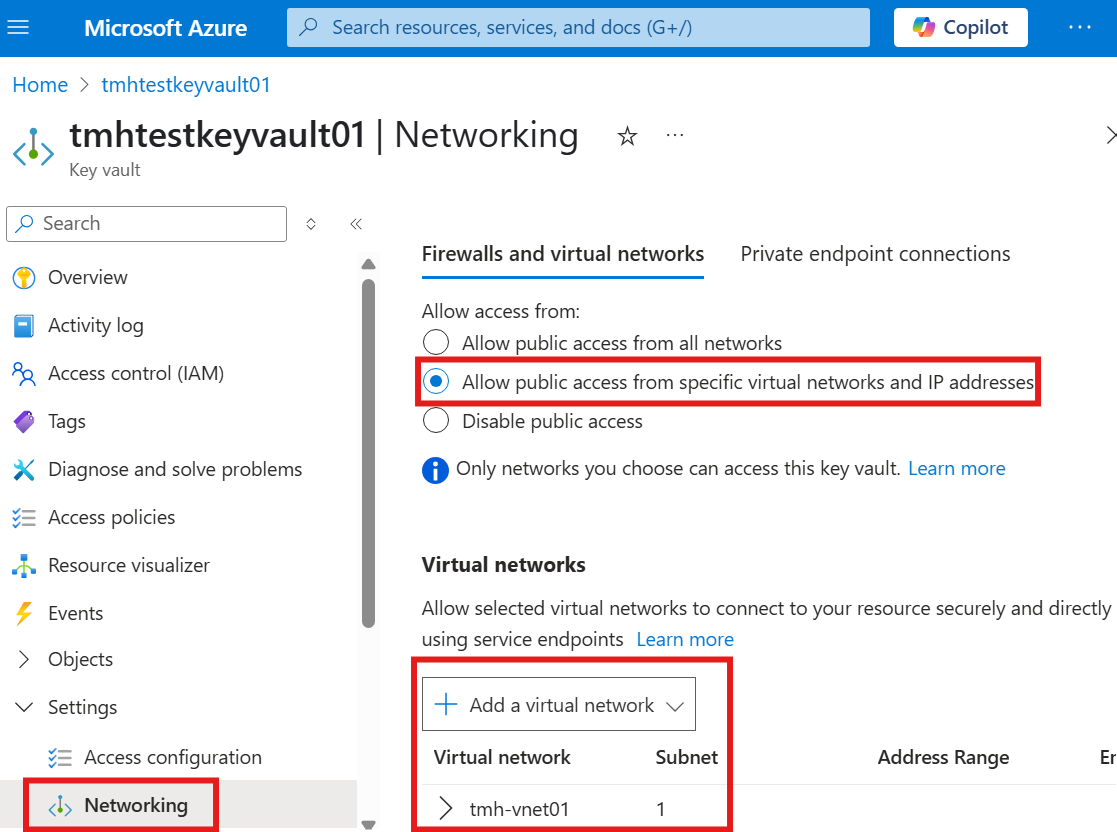The height and width of the screenshot is (832, 1117).
Task: Click the blue info icon
Action: [x=435, y=470]
